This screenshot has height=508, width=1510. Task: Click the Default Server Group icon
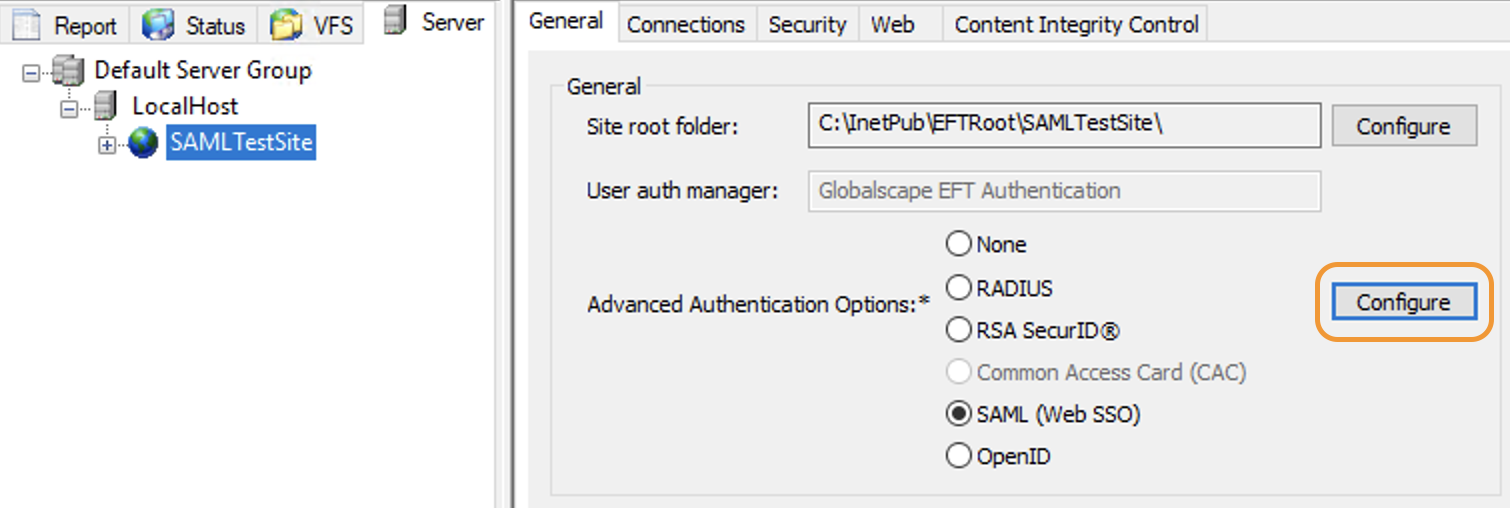pyautogui.click(x=69, y=71)
